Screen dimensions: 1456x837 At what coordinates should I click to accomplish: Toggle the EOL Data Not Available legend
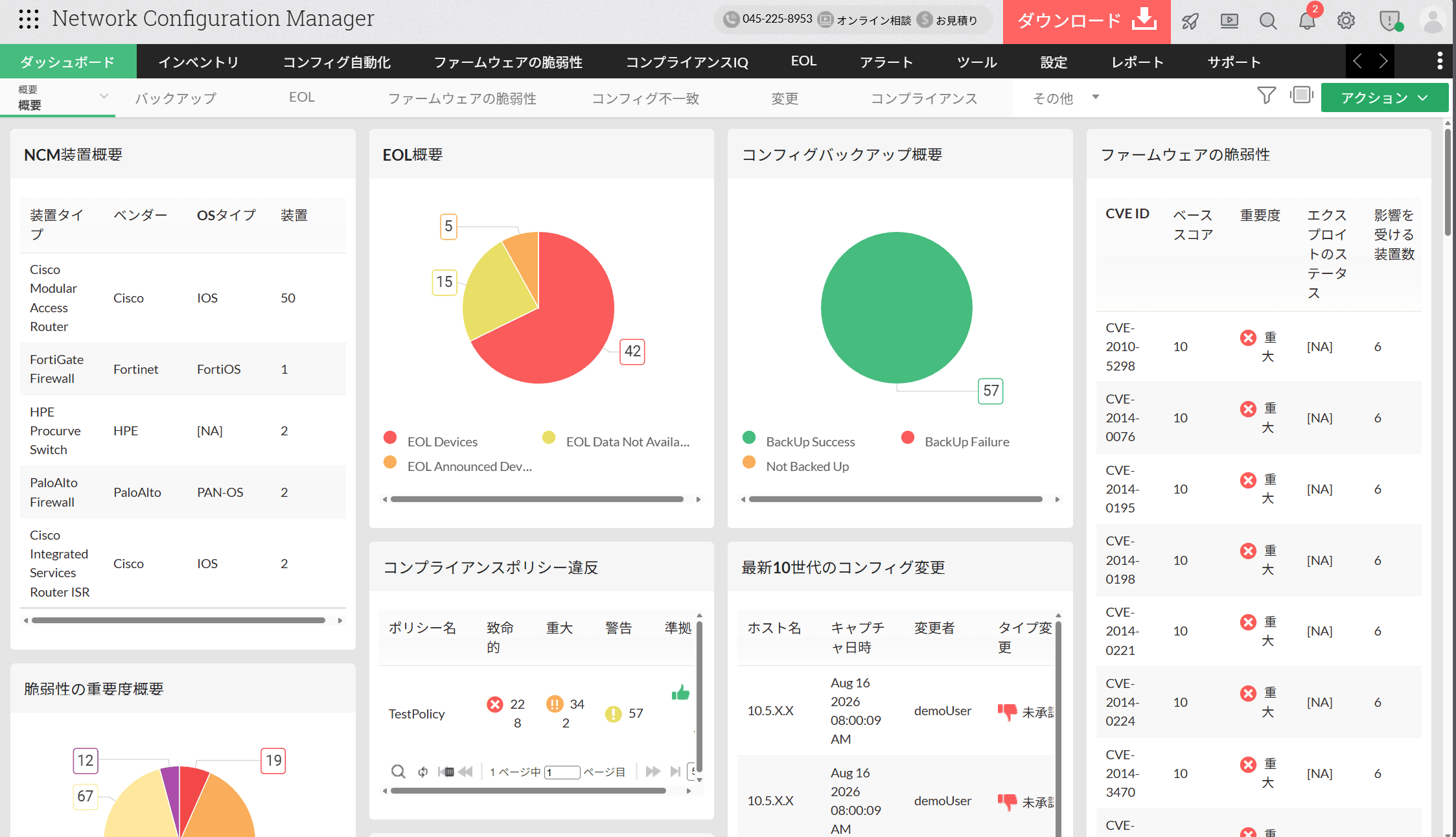[616, 441]
